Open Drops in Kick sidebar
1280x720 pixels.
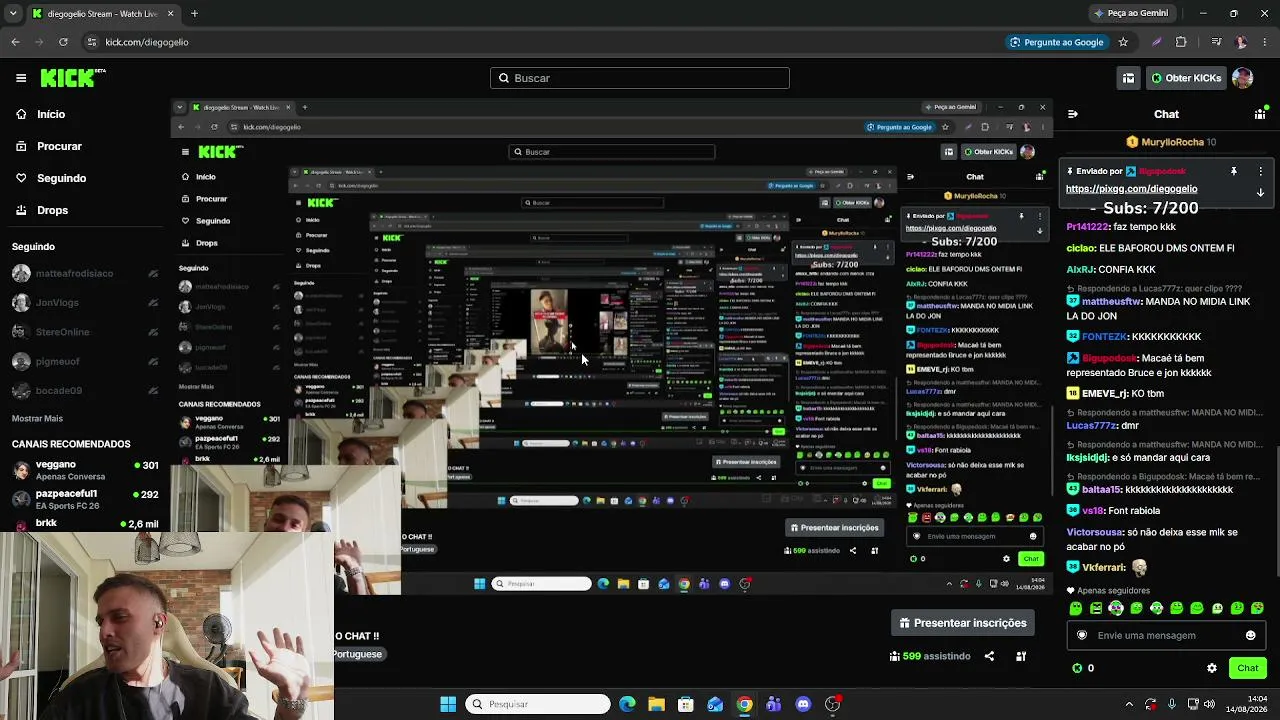click(x=53, y=210)
